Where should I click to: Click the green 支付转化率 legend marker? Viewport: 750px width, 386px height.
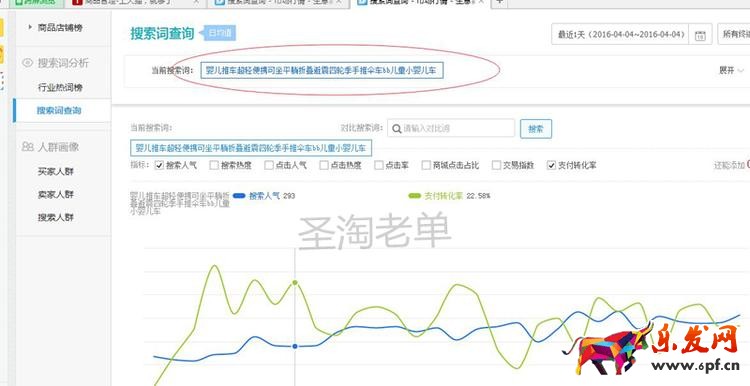tap(415, 196)
